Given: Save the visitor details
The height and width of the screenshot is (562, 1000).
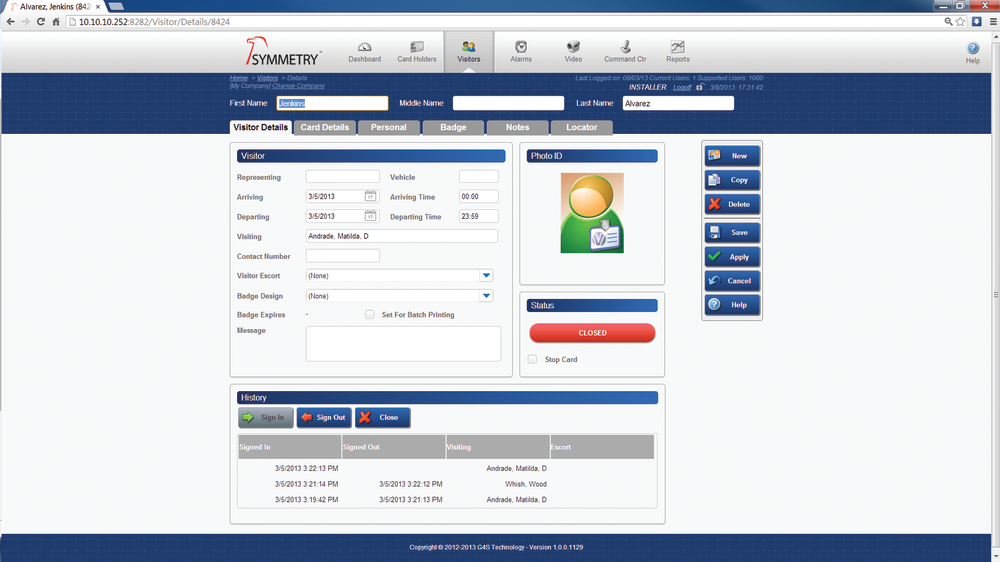Looking at the screenshot, I should (732, 232).
